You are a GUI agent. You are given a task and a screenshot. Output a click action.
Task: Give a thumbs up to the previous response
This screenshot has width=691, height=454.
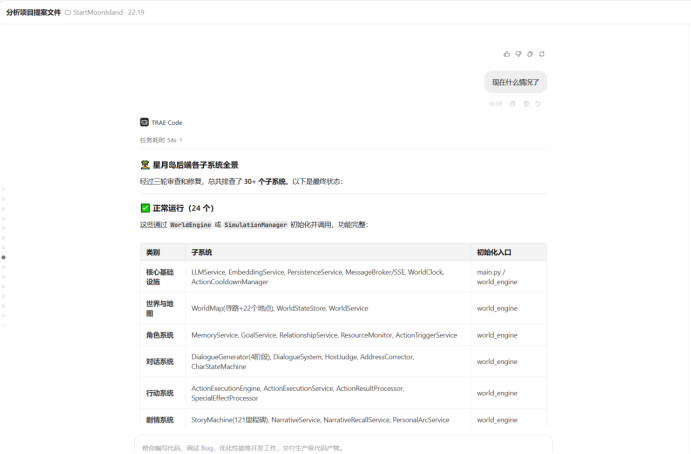(x=506, y=54)
